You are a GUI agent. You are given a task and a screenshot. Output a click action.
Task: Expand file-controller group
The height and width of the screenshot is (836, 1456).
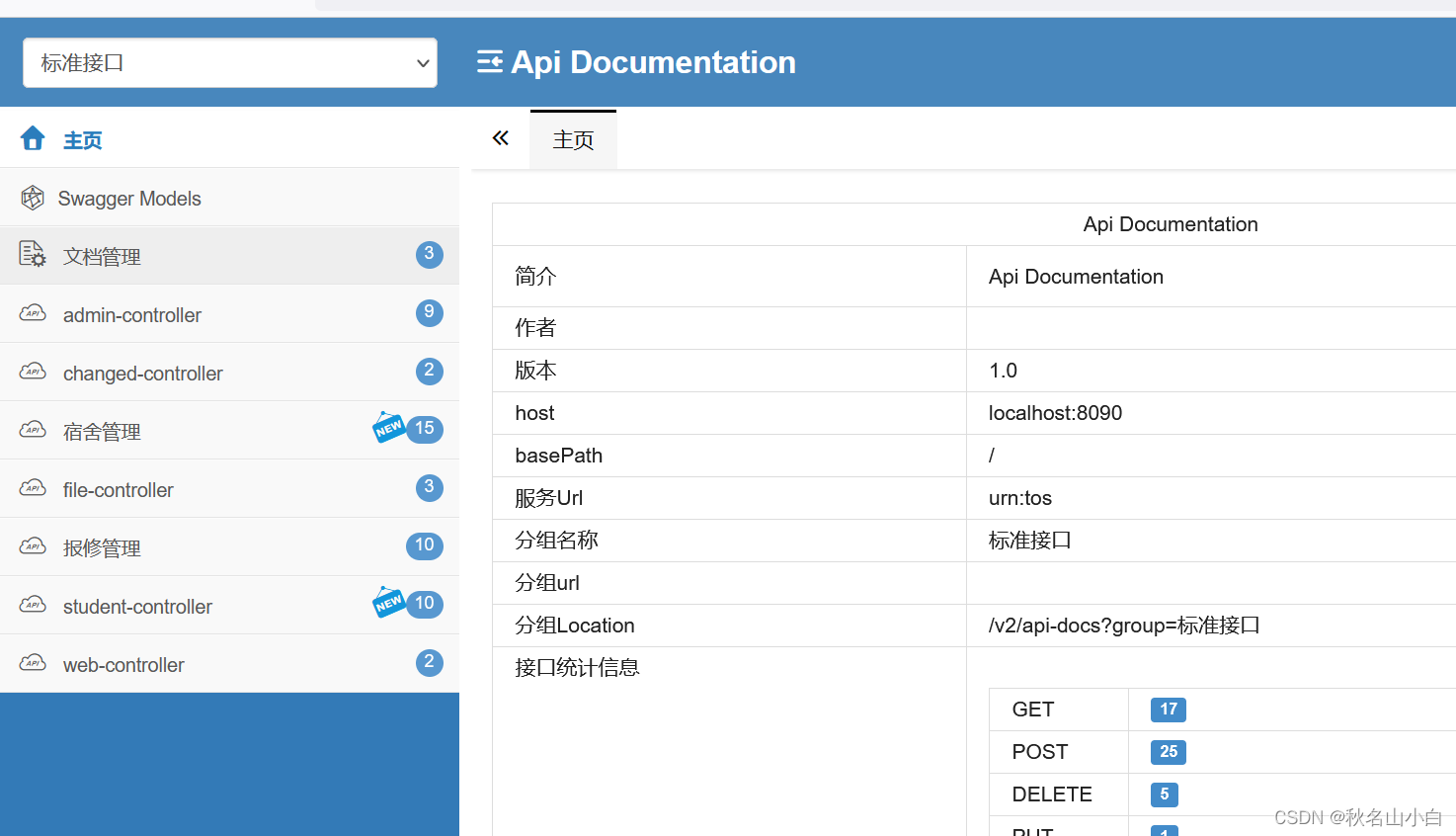tap(229, 489)
